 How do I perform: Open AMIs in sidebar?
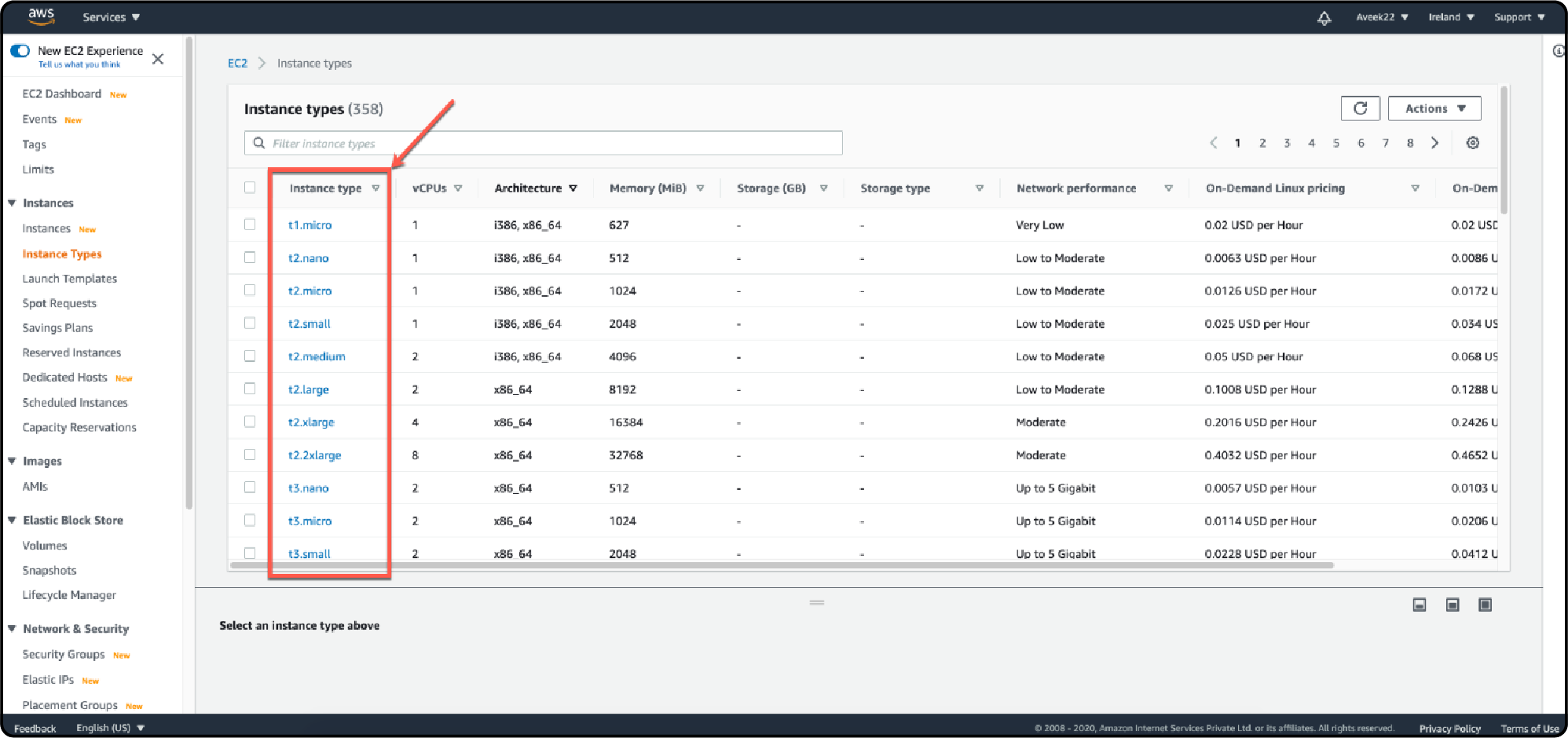tap(35, 487)
